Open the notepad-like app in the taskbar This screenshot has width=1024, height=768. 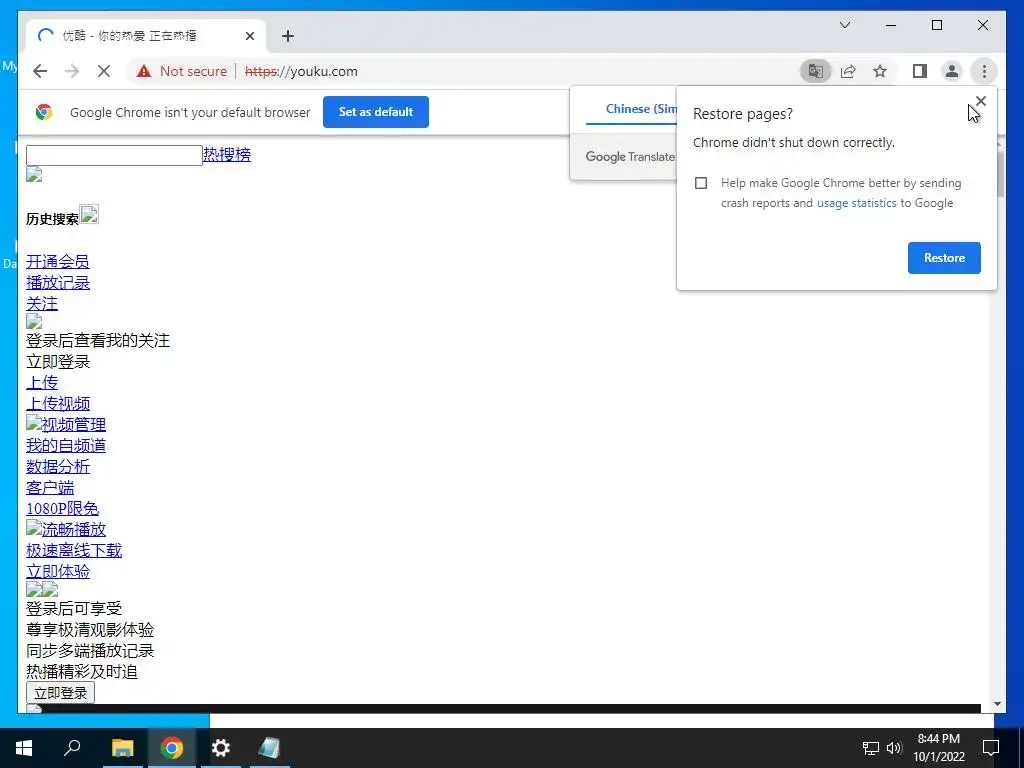269,748
